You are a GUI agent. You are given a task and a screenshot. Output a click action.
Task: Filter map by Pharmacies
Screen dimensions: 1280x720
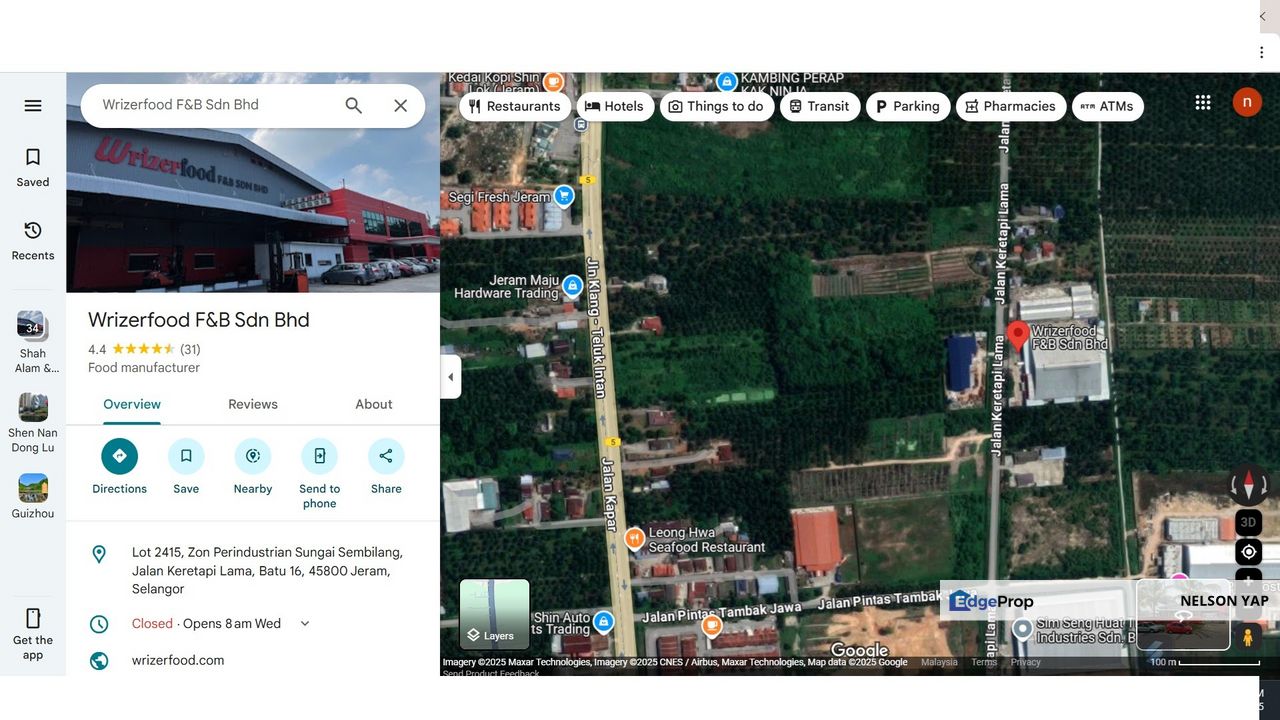[1011, 106]
